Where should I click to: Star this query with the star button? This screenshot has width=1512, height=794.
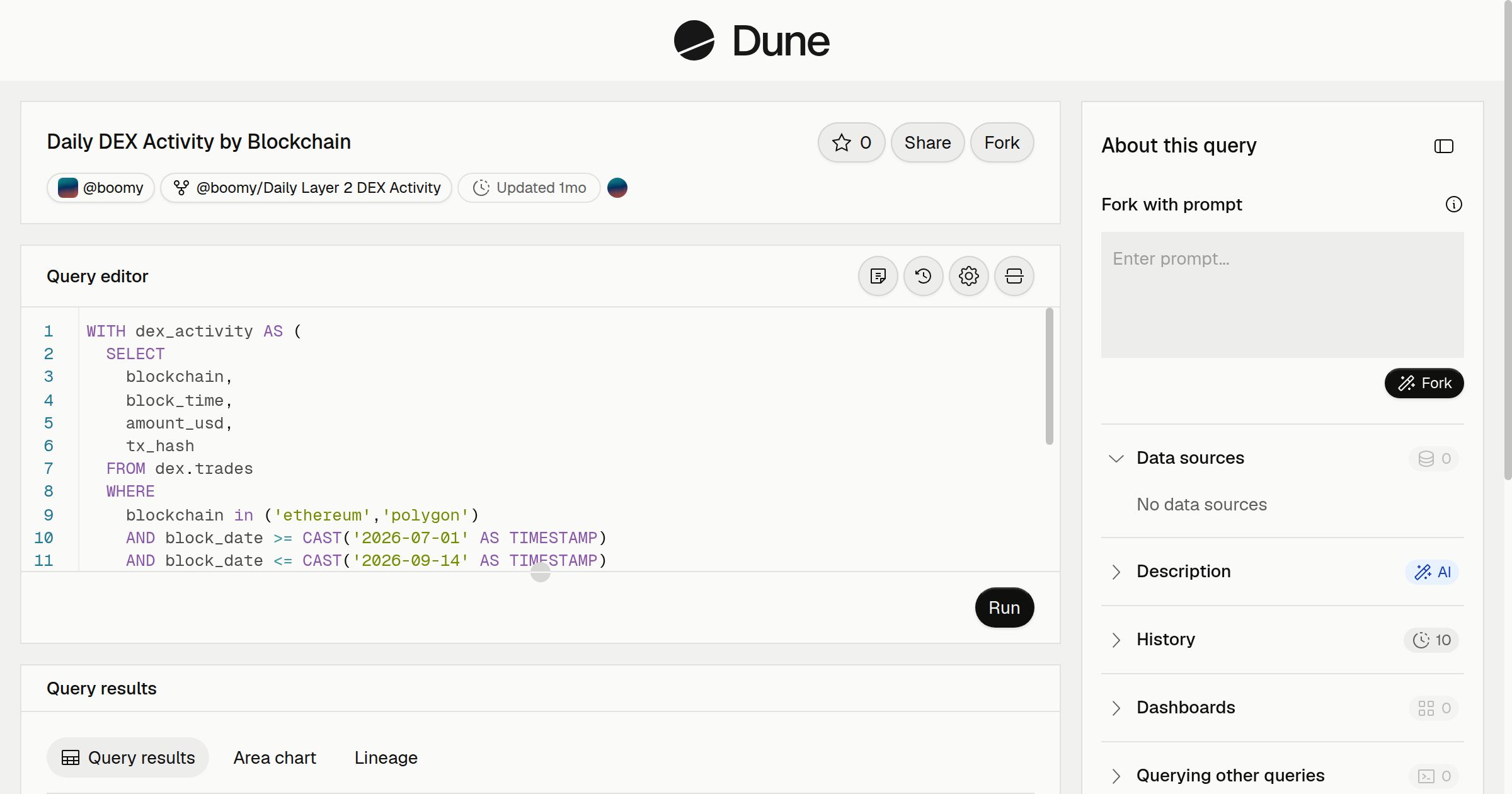851,142
